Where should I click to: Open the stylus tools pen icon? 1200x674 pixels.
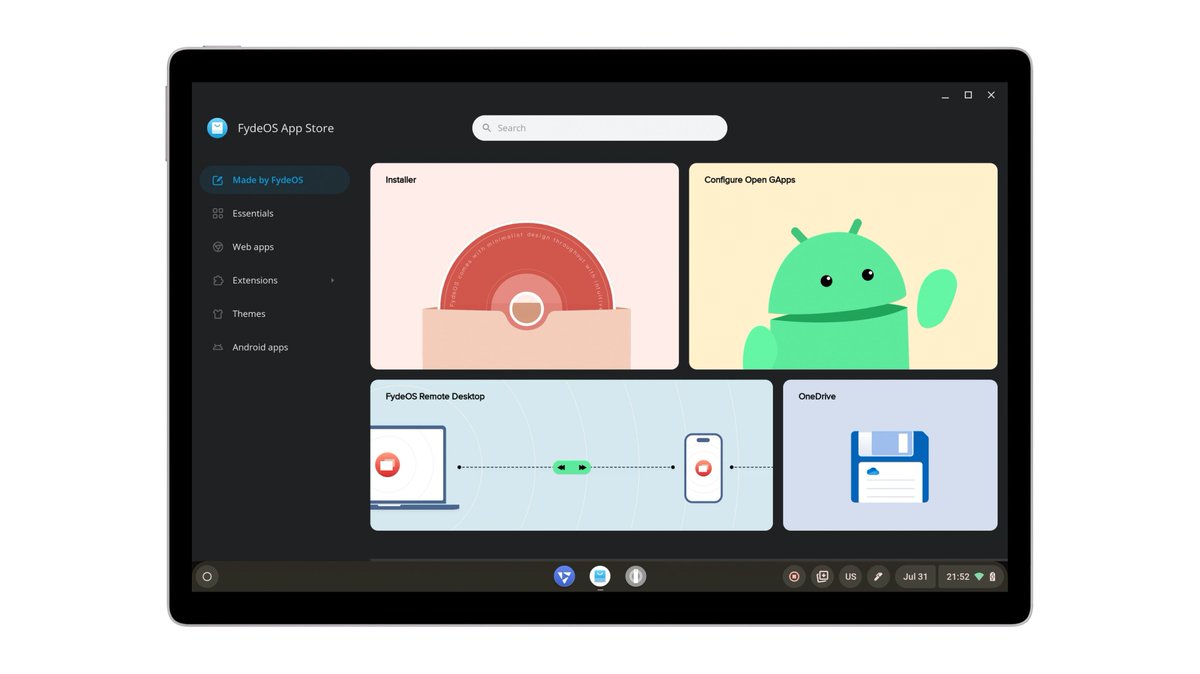coord(878,576)
